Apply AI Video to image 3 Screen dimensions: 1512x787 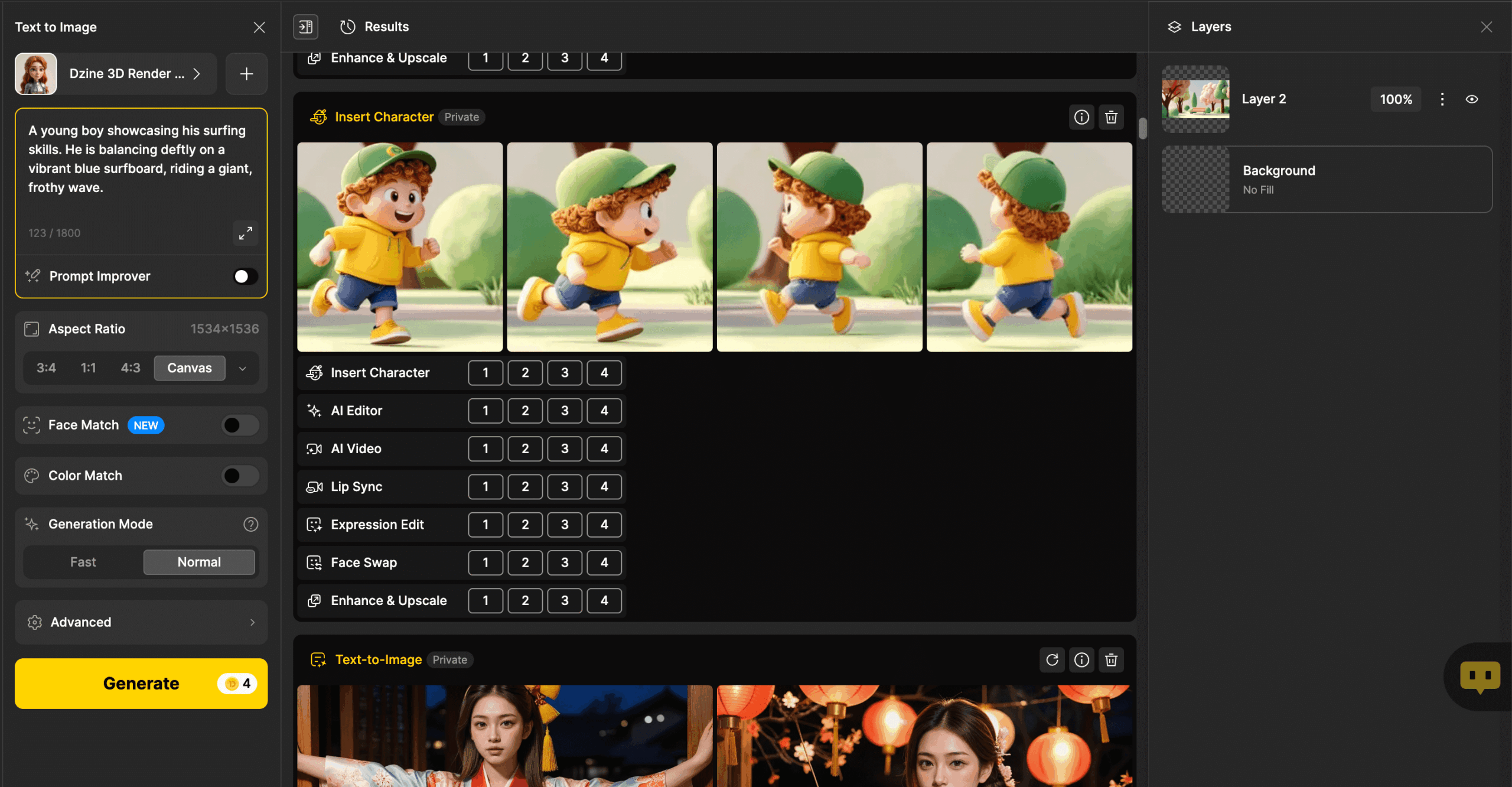pyautogui.click(x=564, y=448)
